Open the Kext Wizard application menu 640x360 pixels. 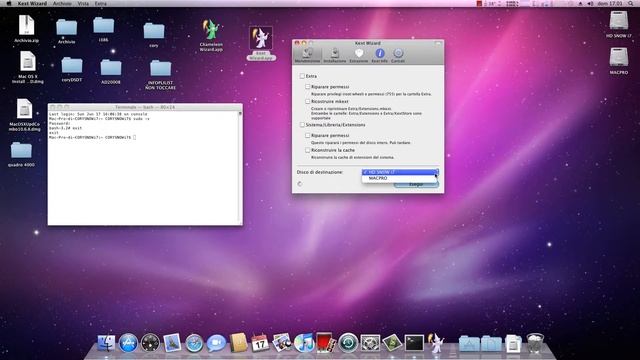(x=32, y=3)
